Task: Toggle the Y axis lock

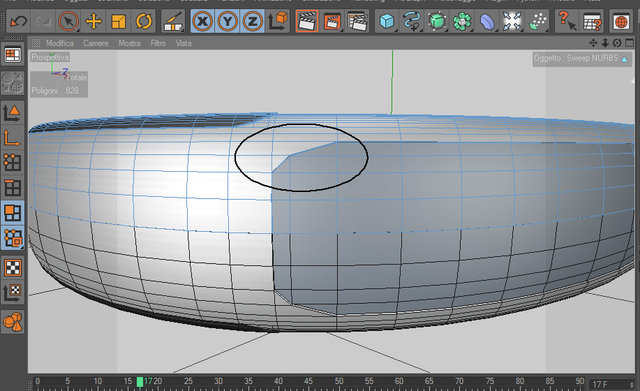Action: click(x=227, y=21)
